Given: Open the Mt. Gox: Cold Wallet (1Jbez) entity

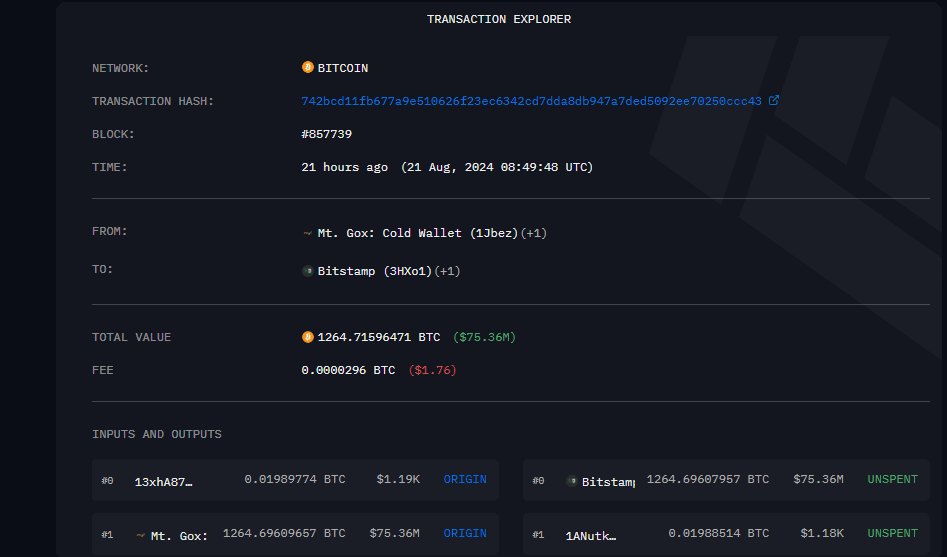Looking at the screenshot, I should [418, 233].
